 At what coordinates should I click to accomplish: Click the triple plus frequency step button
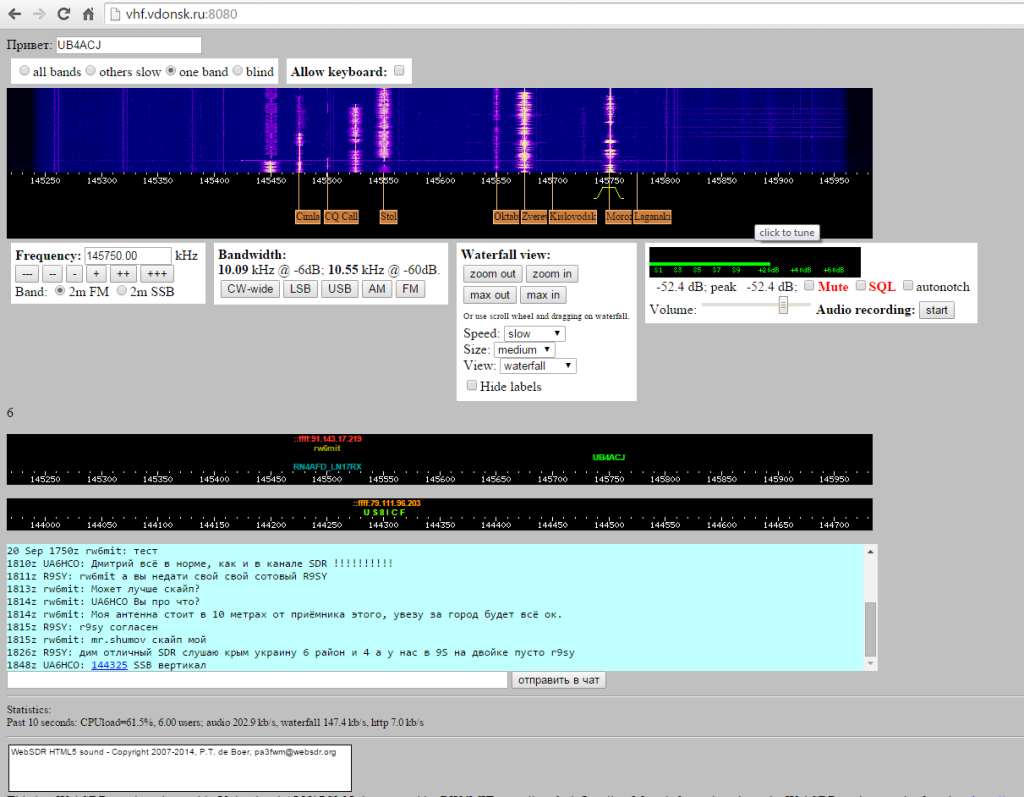point(157,274)
